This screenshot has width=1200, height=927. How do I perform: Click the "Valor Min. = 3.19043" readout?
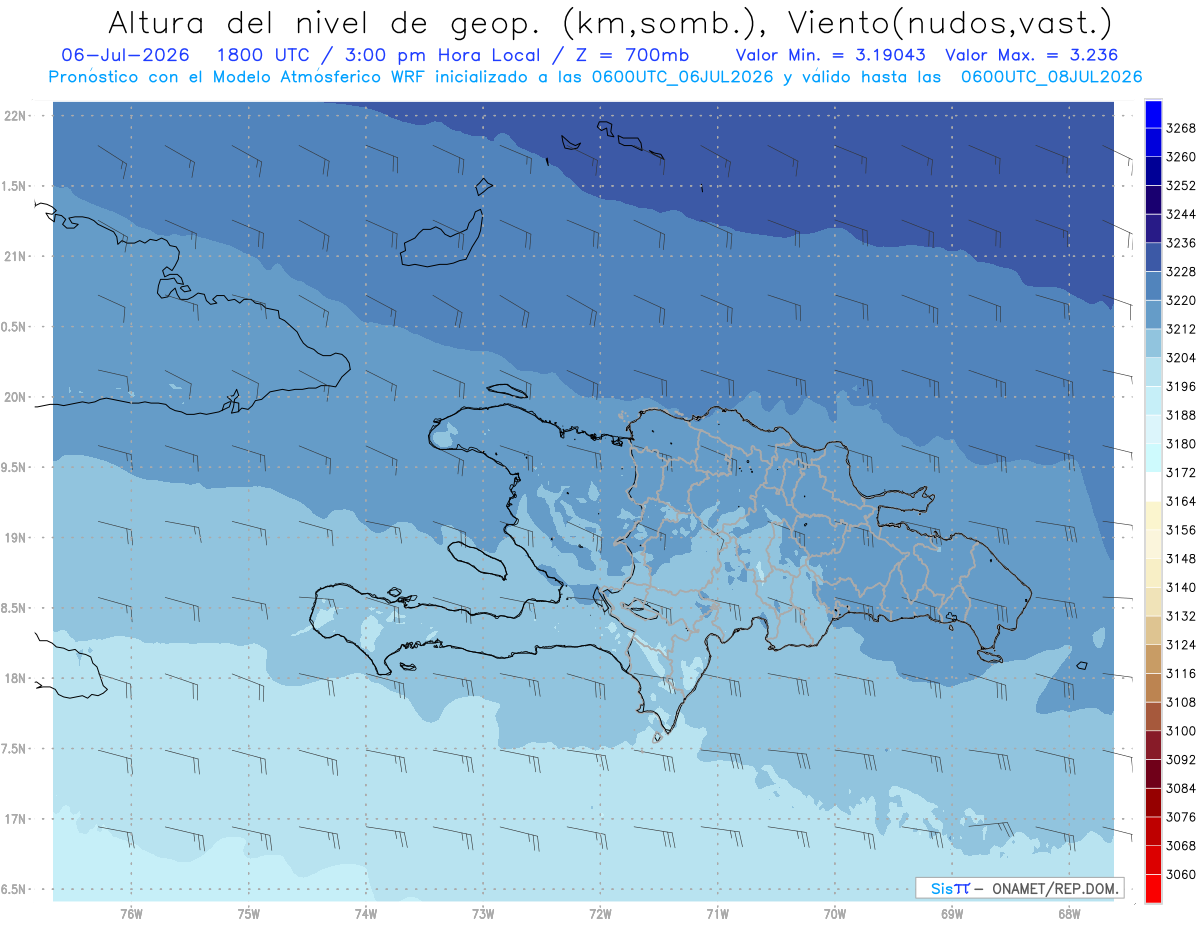pos(830,55)
